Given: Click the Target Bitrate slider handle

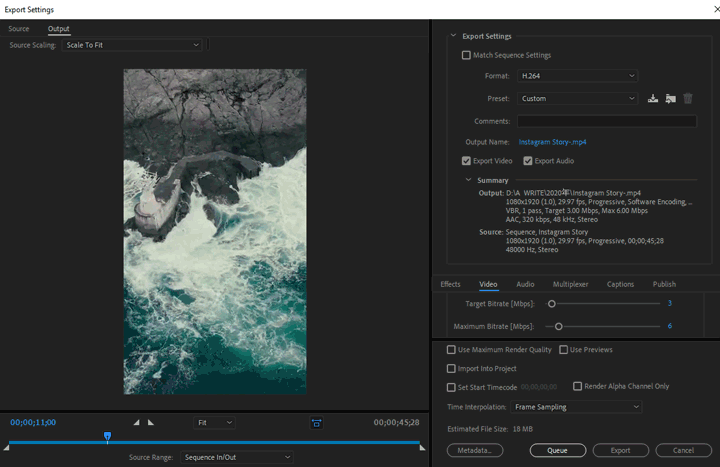Looking at the screenshot, I should 551,303.
